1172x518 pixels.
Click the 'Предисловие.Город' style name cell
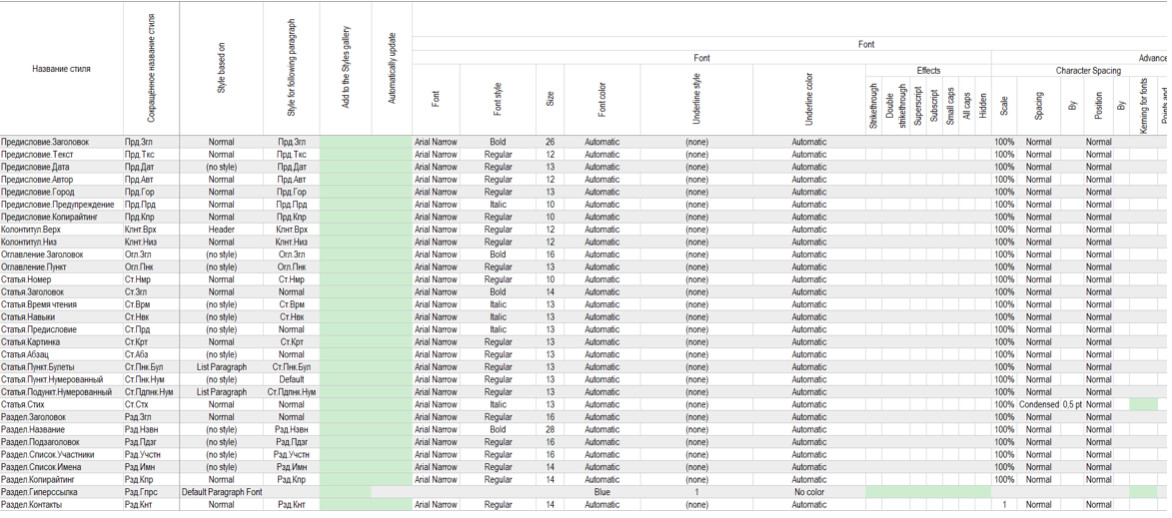point(61,191)
